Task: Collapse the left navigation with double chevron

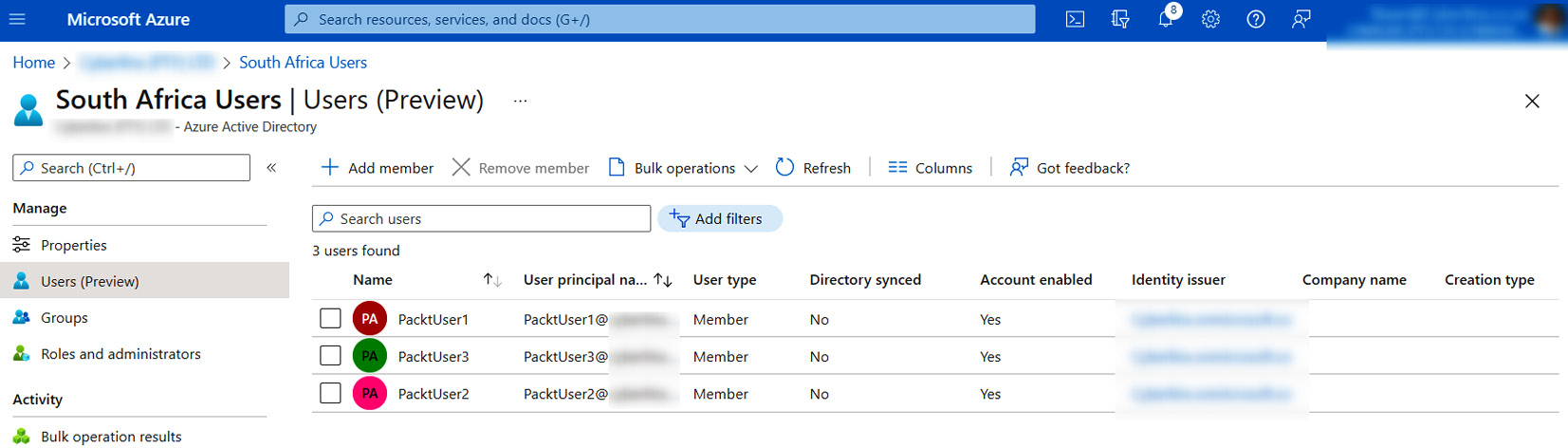Action: (x=271, y=168)
